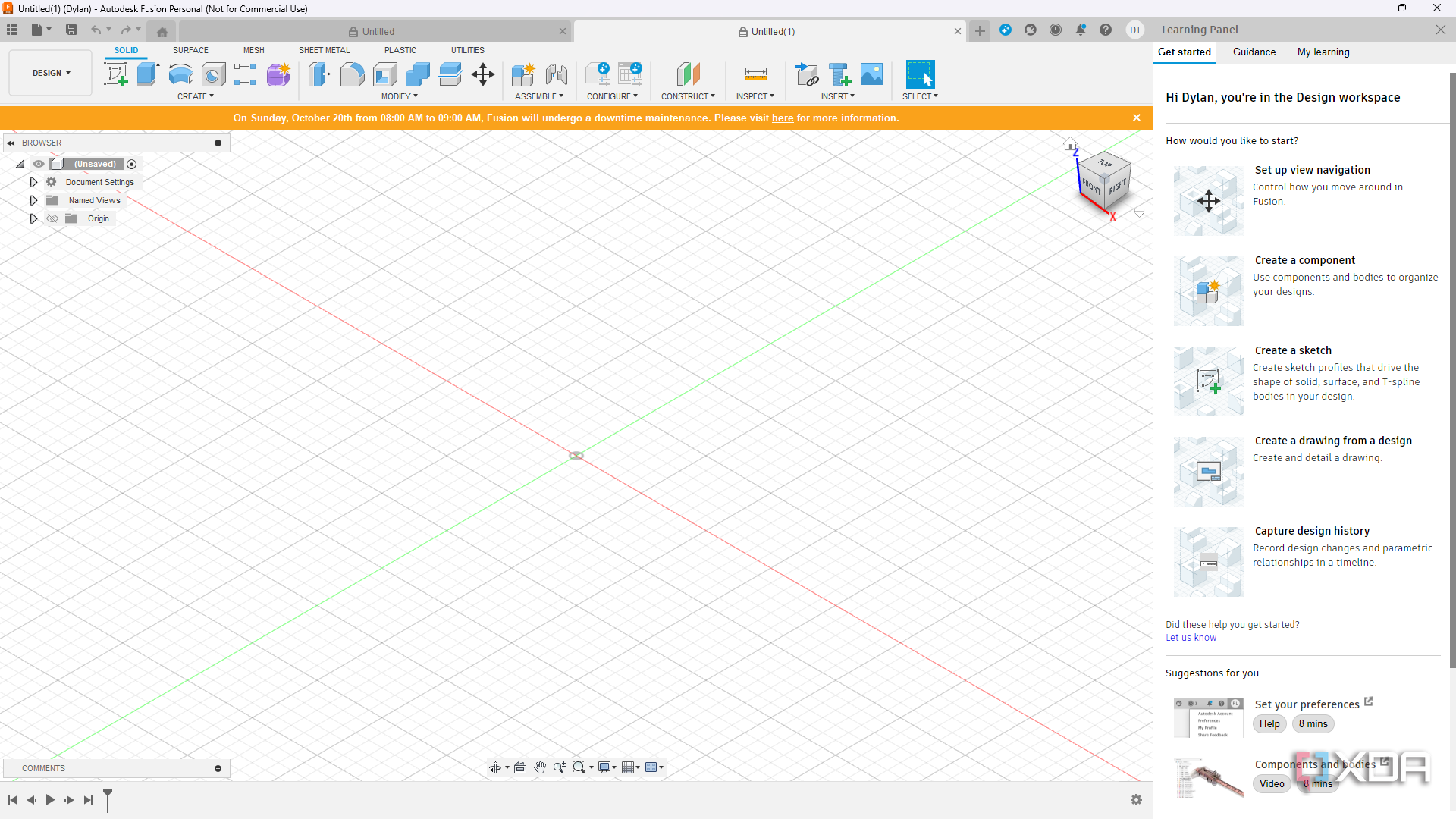This screenshot has width=1456, height=819.
Task: Click the New Component icon
Action: pyautogui.click(x=523, y=74)
